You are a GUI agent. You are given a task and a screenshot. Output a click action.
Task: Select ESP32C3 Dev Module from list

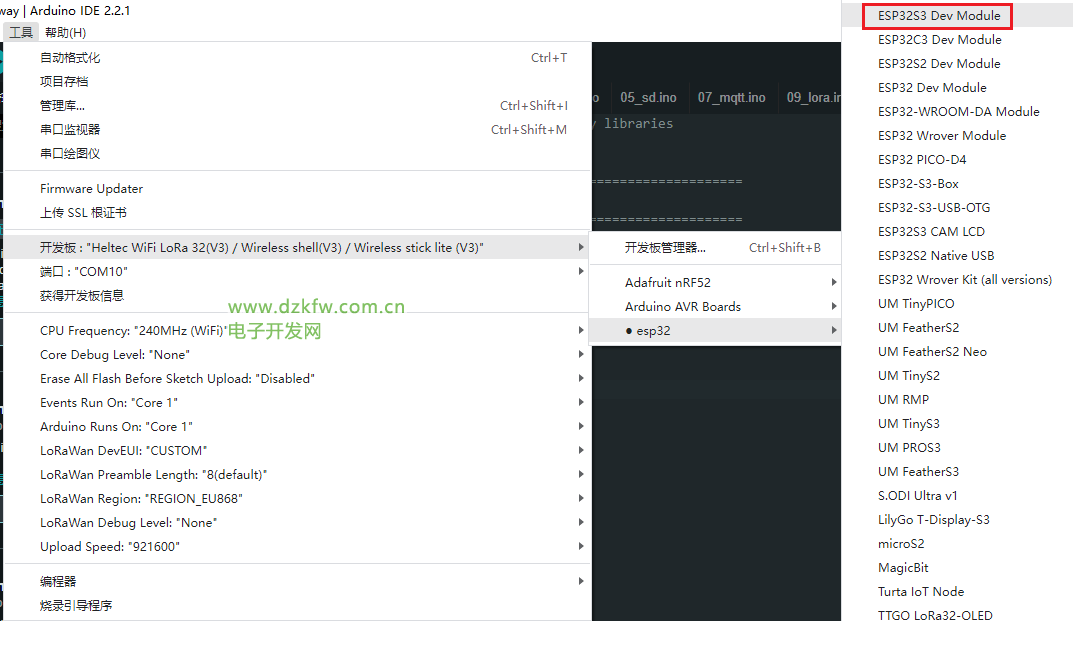[x=939, y=40]
